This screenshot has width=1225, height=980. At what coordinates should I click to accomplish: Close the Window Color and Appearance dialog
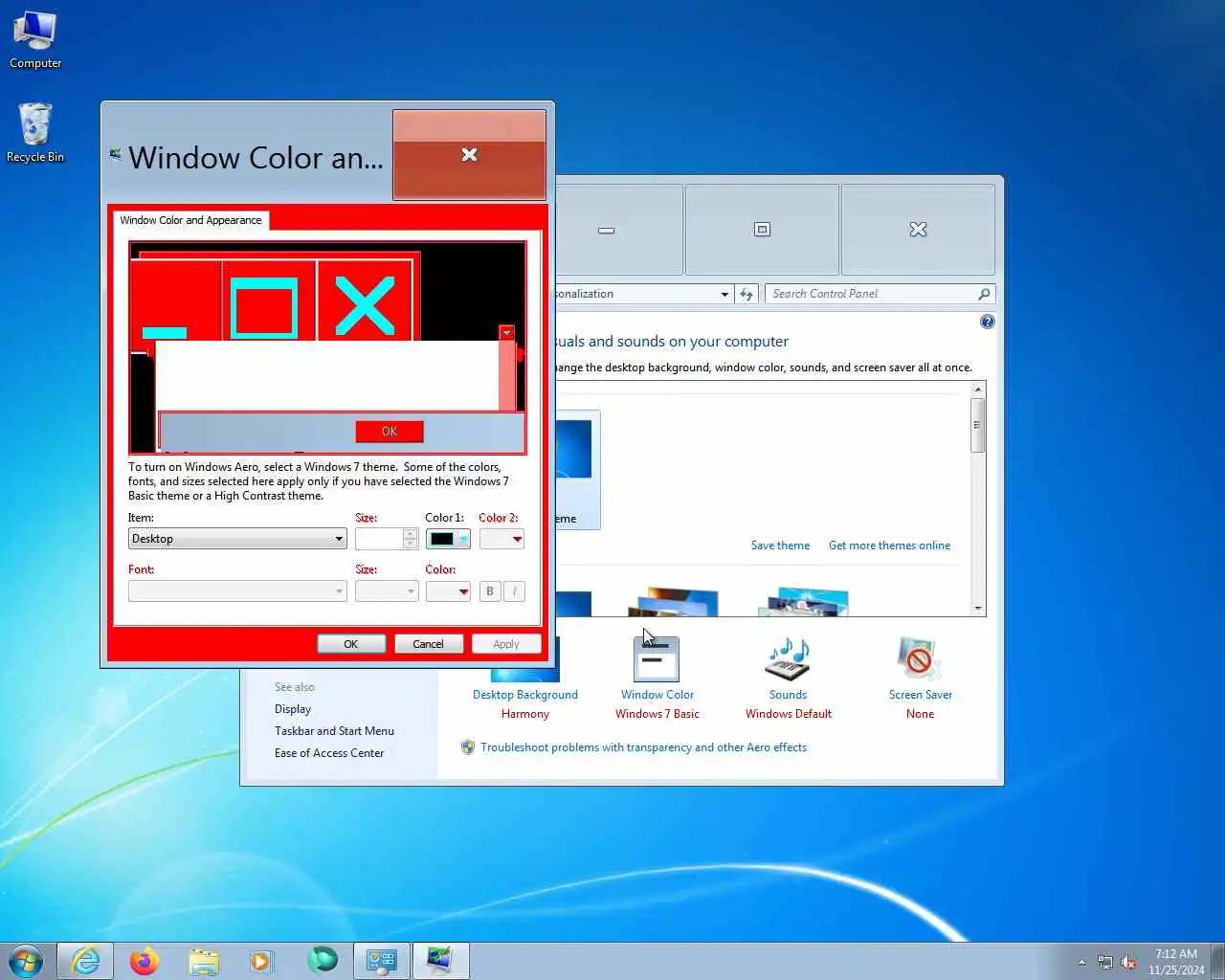(469, 155)
